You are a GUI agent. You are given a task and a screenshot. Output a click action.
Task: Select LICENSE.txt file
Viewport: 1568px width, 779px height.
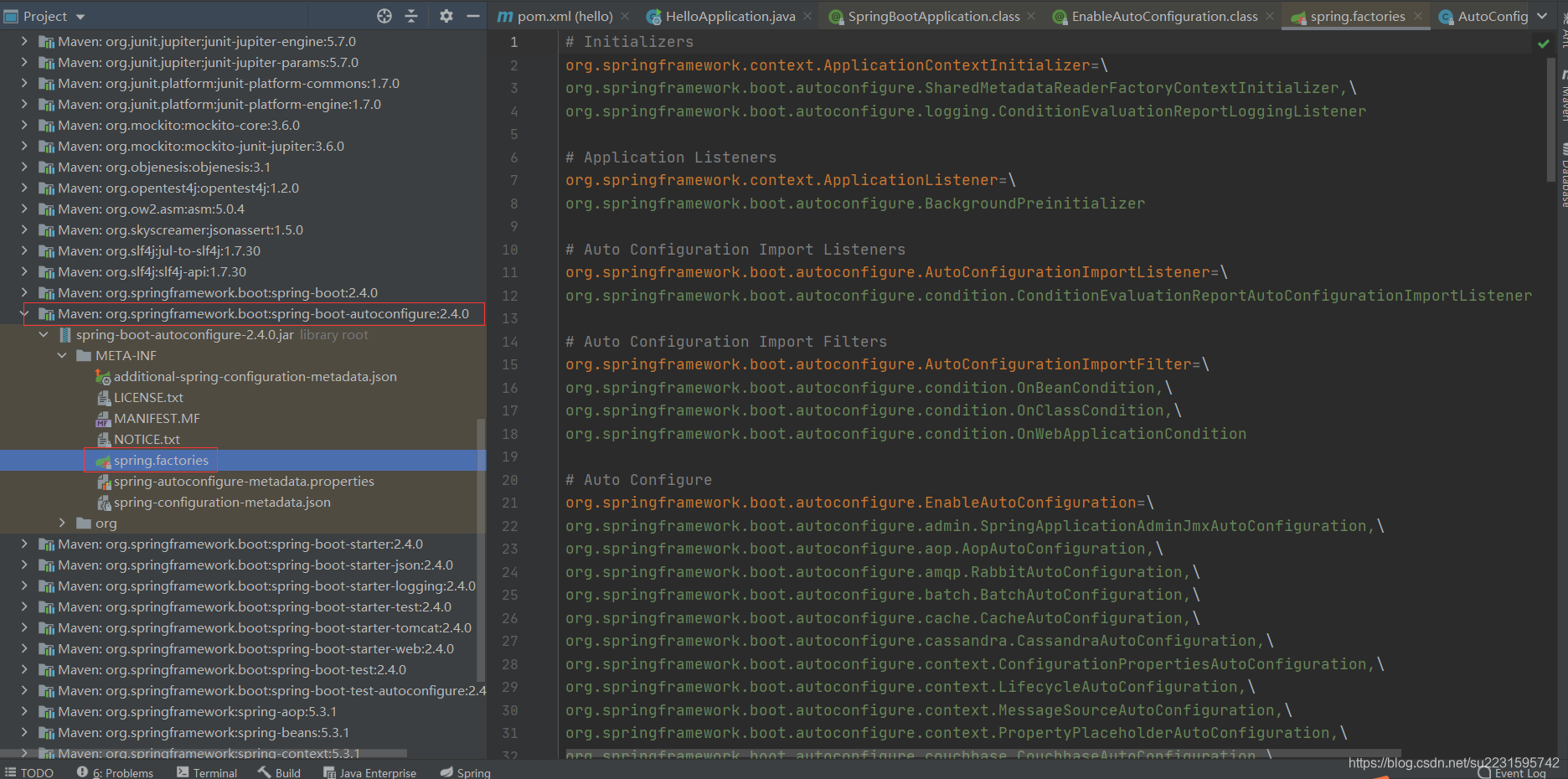[148, 397]
